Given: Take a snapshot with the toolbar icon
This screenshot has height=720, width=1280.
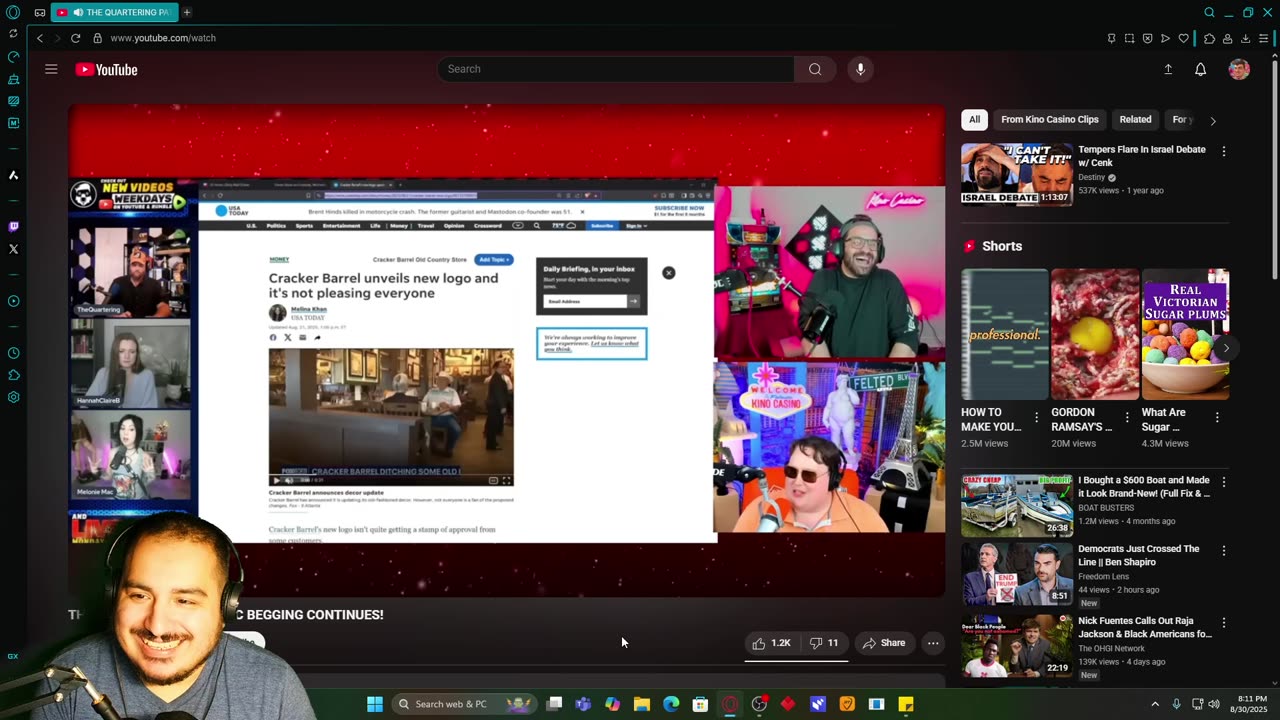Looking at the screenshot, I should point(1129,38).
